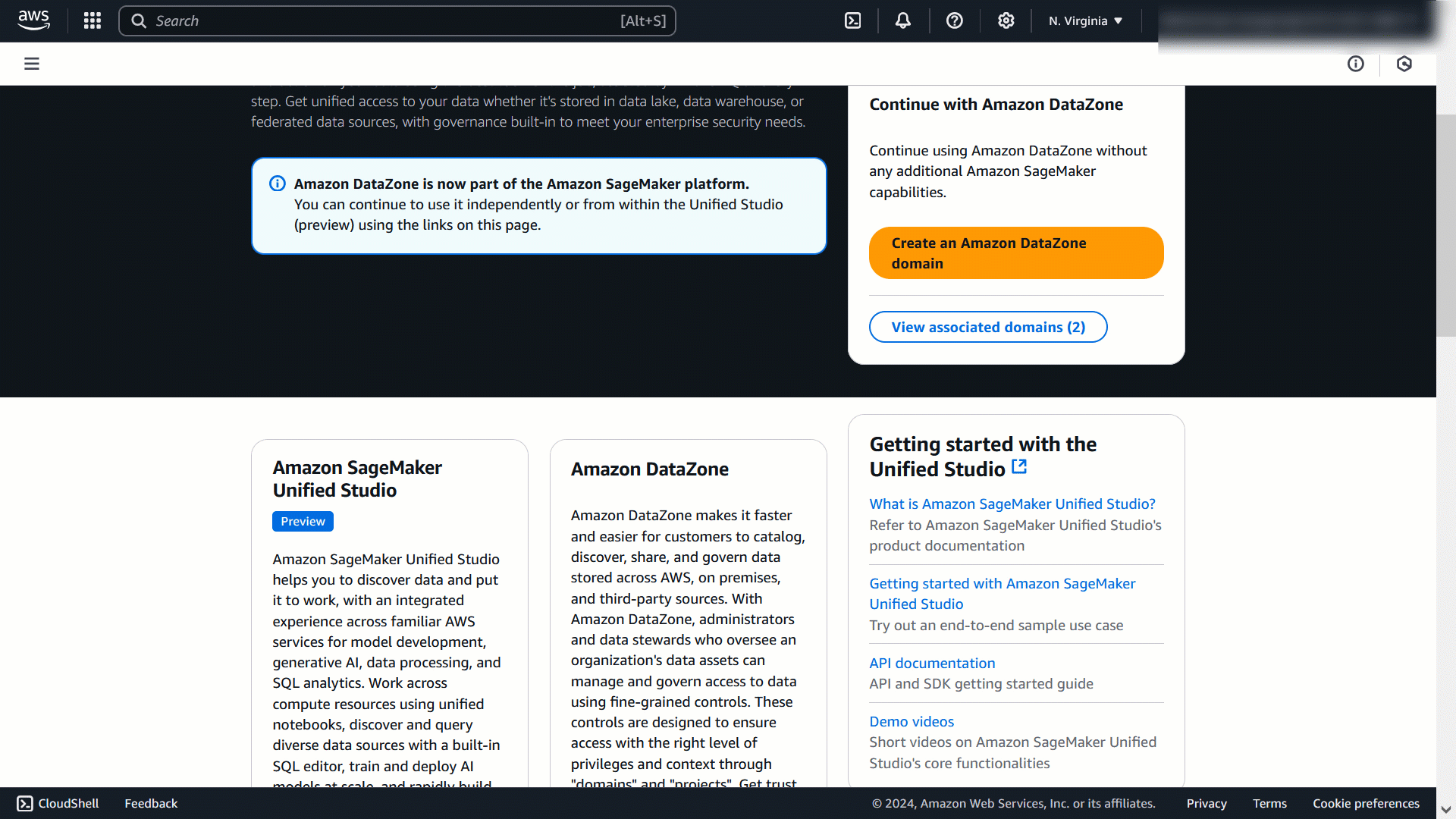Open What is Amazon SageMaker Unified Studio link

[x=1012, y=504]
